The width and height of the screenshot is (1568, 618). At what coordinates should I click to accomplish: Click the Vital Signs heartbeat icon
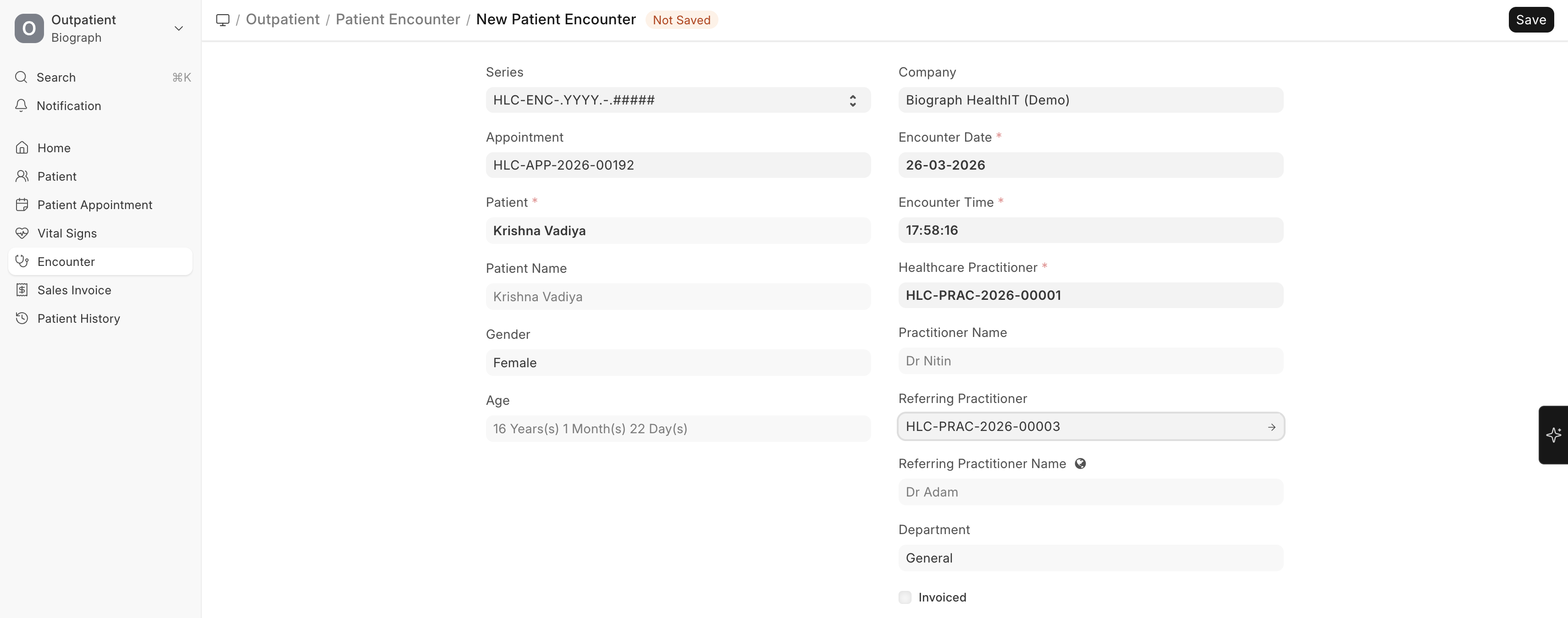coord(22,233)
